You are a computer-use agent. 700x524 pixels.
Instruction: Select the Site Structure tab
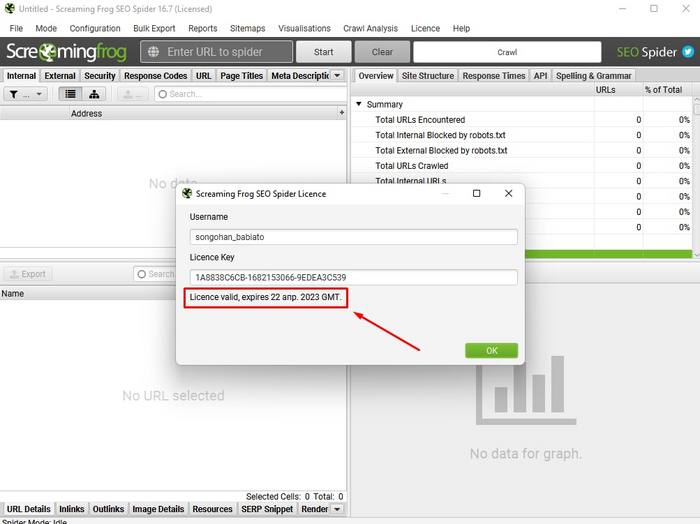pos(428,76)
